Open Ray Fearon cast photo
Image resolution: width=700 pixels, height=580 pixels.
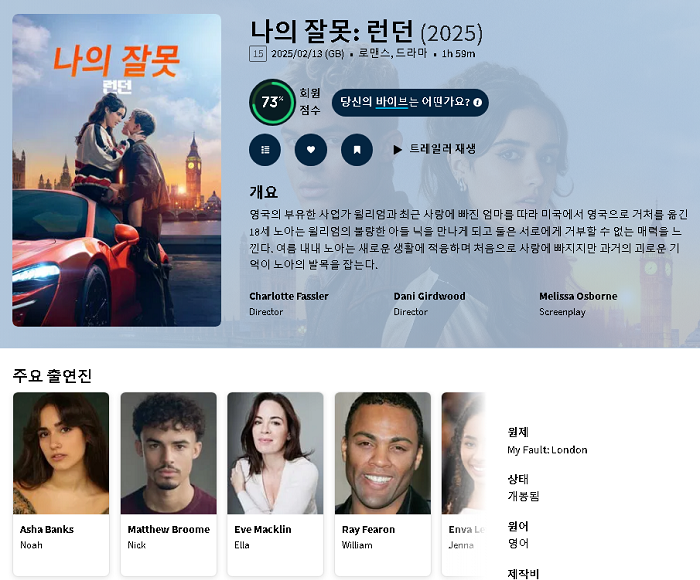click(x=383, y=453)
